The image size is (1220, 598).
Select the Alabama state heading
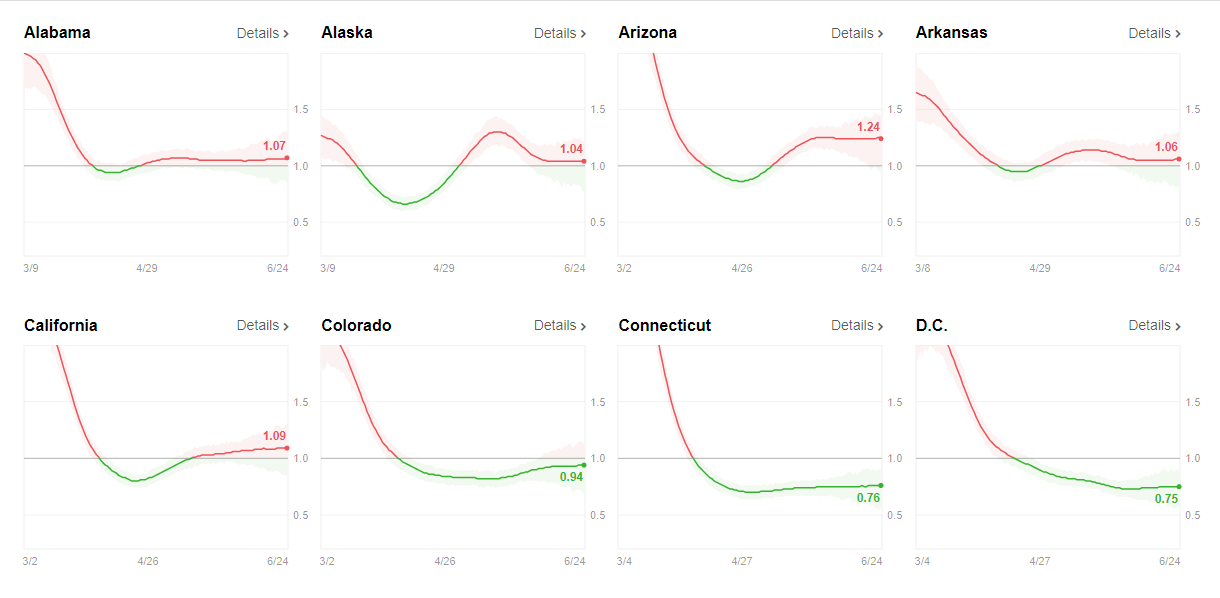click(57, 32)
